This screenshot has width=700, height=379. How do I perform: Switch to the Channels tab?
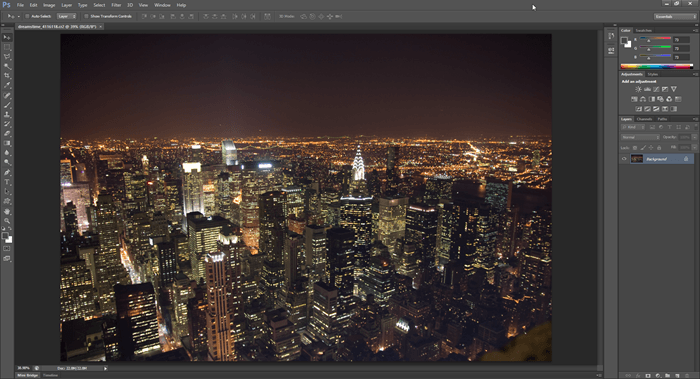[644, 119]
